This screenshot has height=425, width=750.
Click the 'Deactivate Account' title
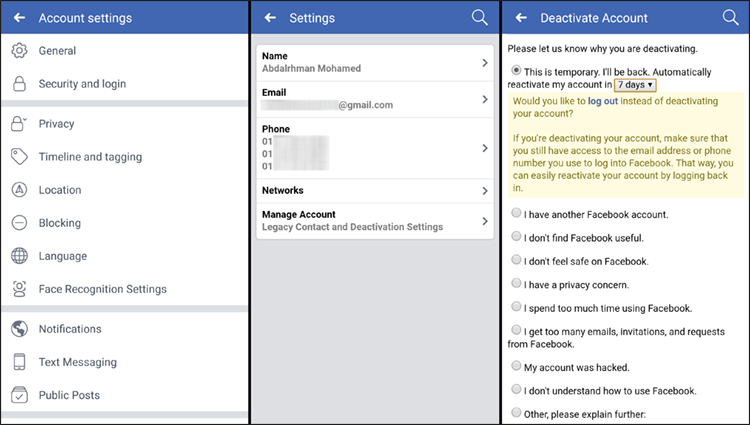pos(594,18)
